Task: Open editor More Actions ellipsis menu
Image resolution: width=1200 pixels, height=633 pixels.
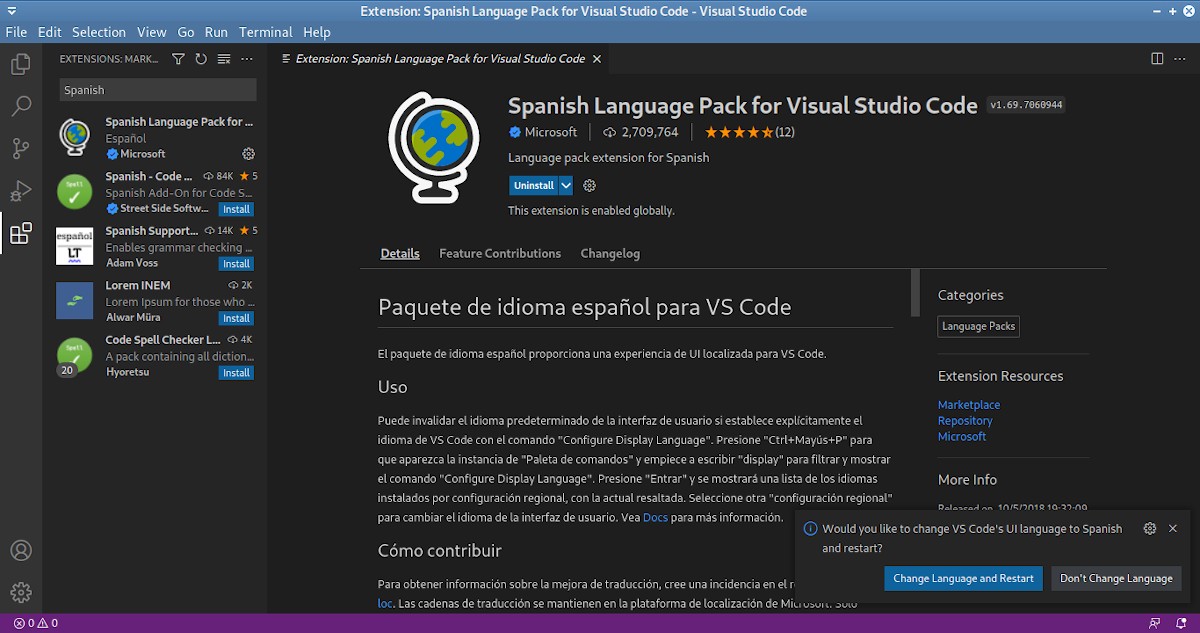Action: (1181, 59)
